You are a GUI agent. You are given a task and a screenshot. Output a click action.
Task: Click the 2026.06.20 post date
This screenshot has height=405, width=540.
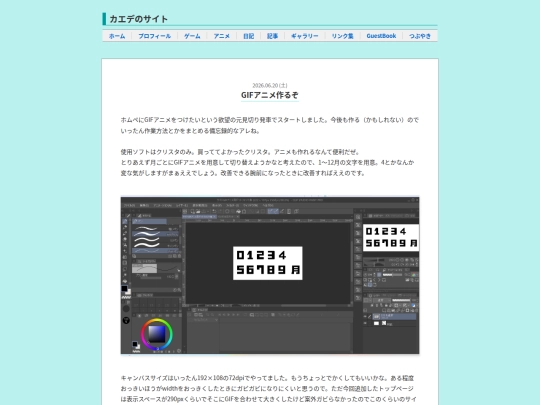[x=270, y=85]
